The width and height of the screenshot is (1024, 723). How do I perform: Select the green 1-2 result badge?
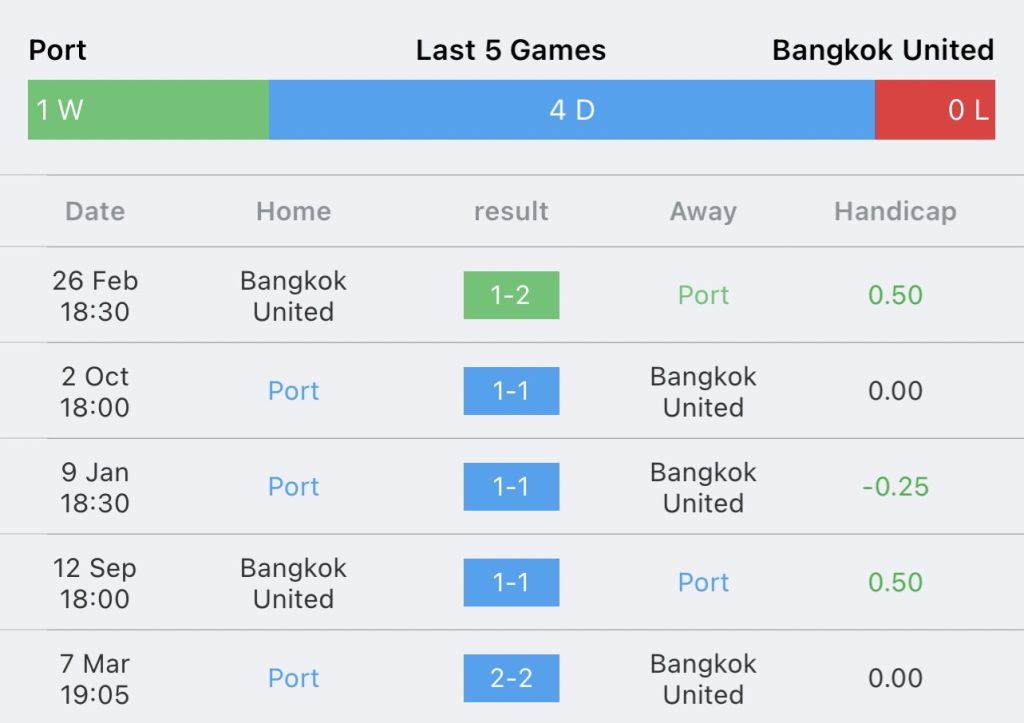coord(511,295)
